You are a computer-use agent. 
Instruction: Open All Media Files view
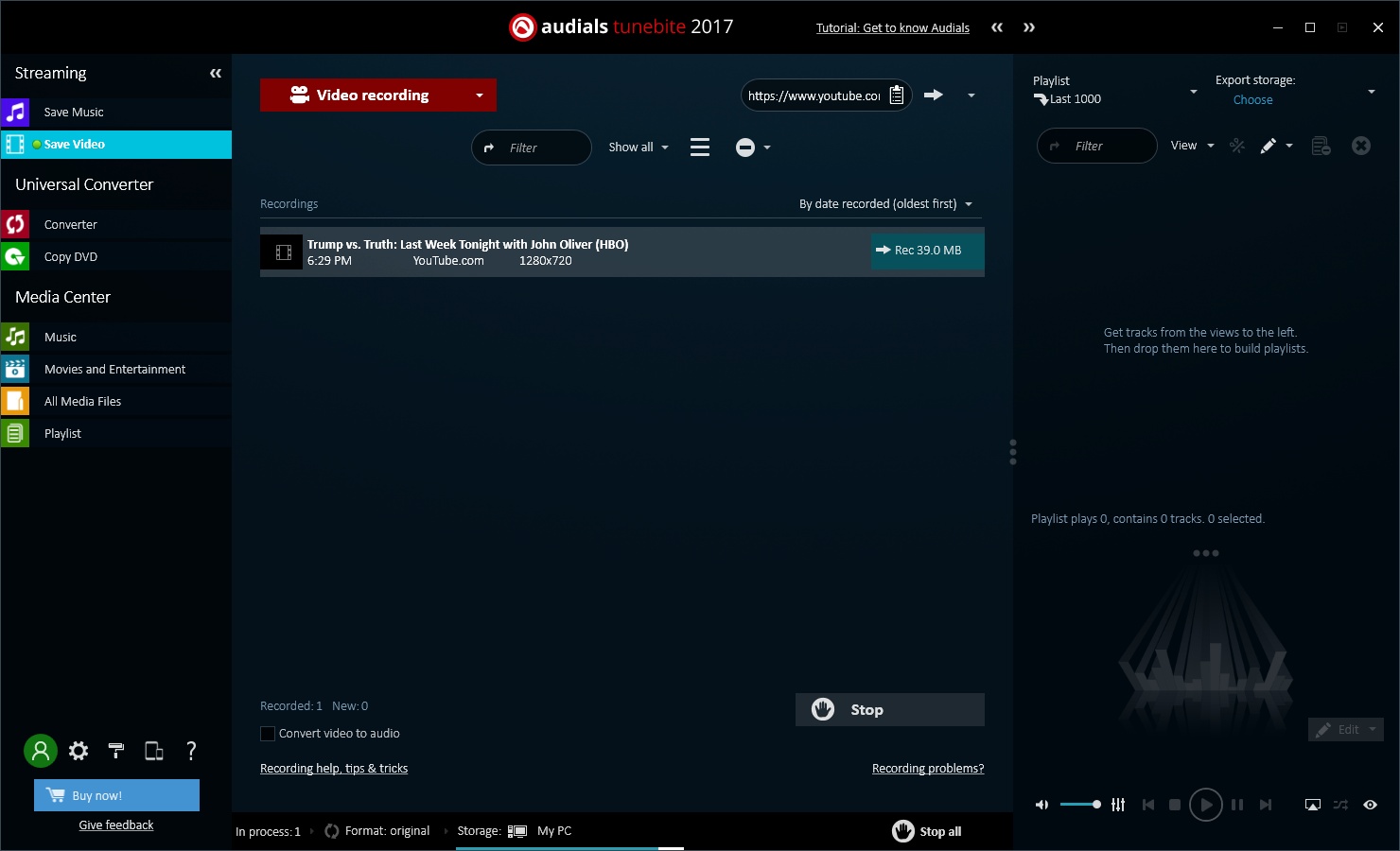pos(115,401)
